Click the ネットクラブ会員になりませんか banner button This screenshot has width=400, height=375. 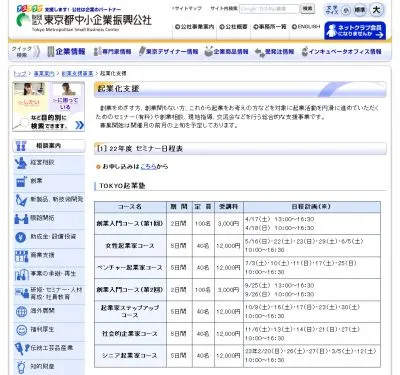[x=355, y=31]
